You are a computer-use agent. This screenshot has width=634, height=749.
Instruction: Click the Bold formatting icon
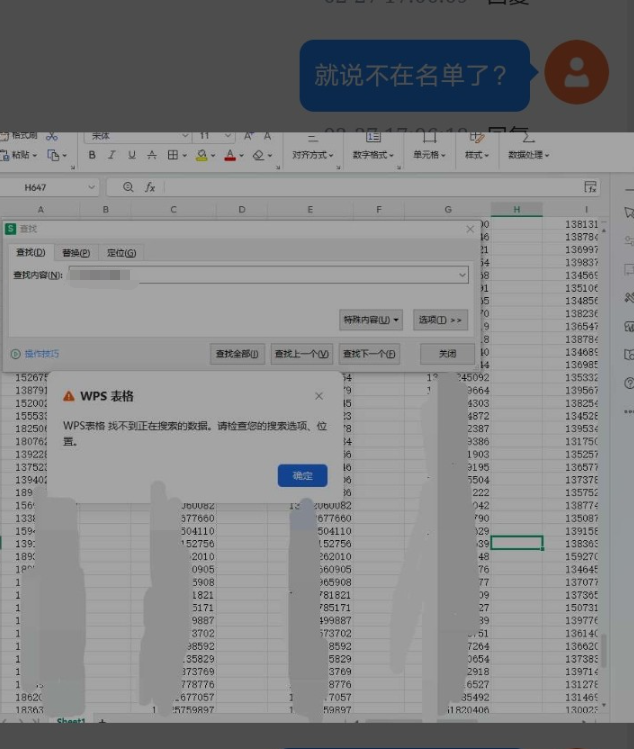[x=92, y=156]
